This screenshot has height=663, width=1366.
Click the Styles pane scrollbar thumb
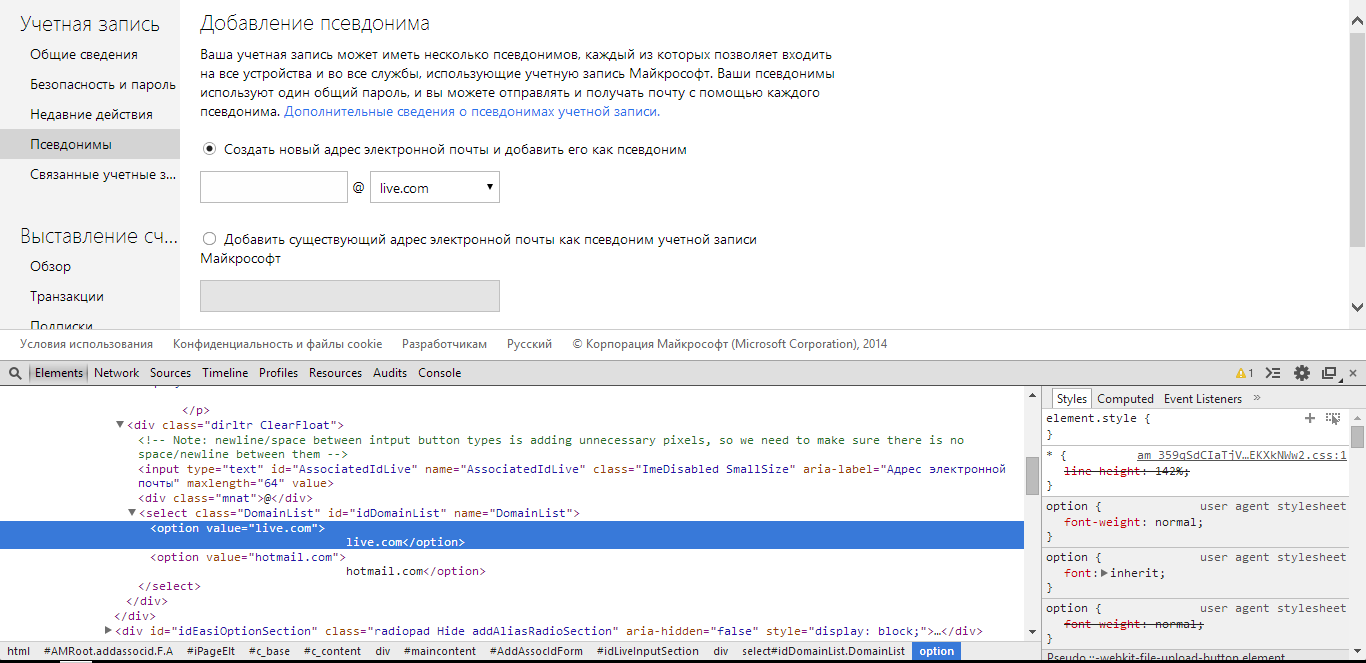click(1357, 437)
